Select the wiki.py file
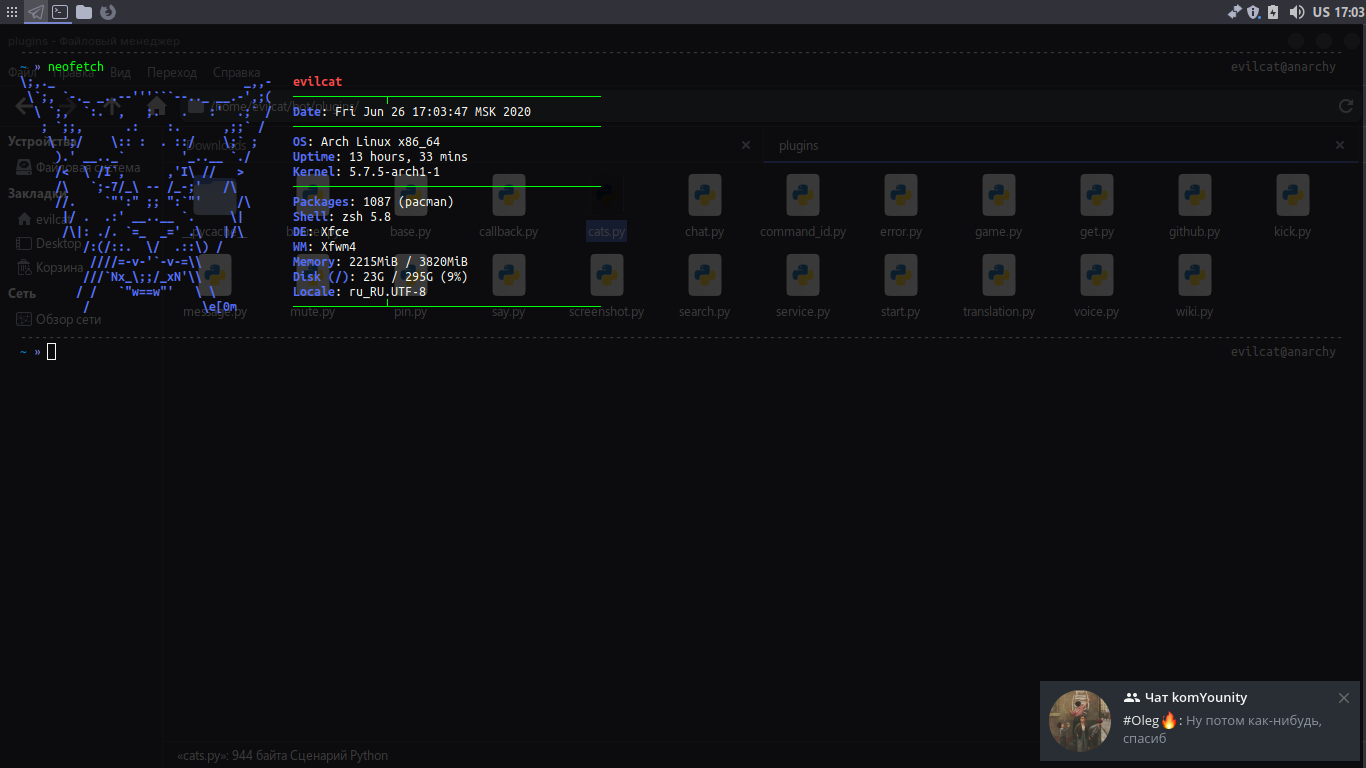 (1194, 287)
